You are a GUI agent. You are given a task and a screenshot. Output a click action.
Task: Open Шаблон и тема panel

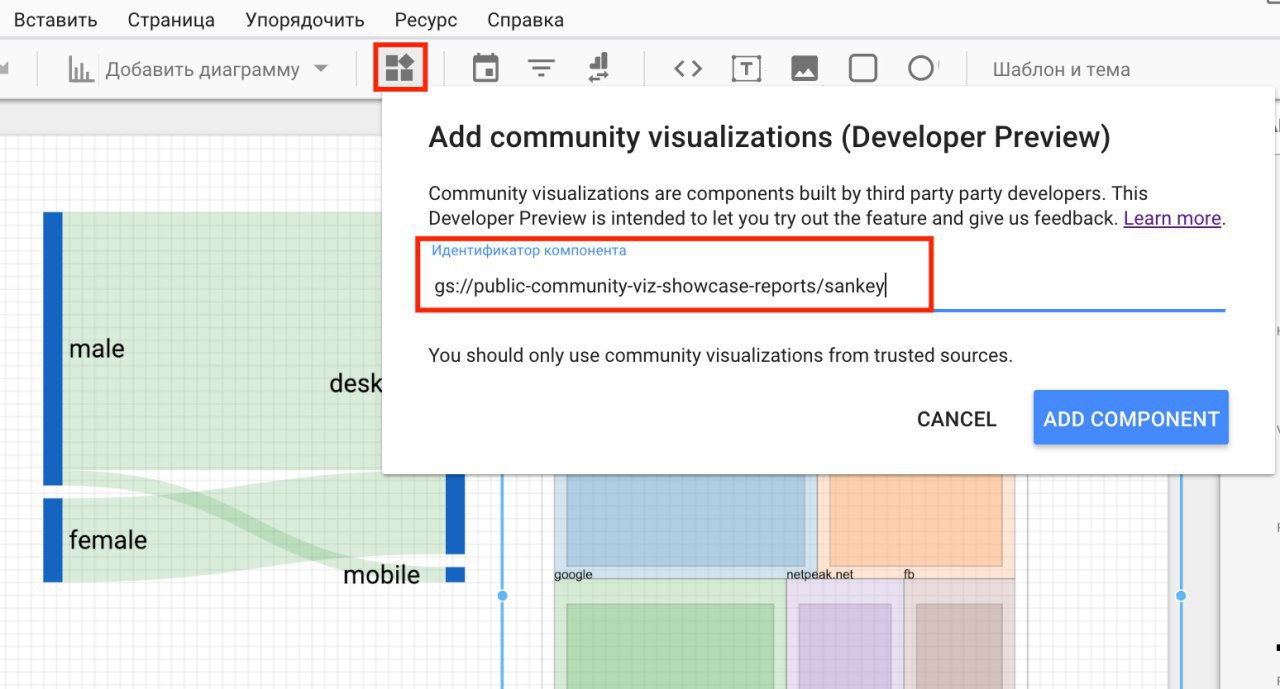(x=1061, y=70)
